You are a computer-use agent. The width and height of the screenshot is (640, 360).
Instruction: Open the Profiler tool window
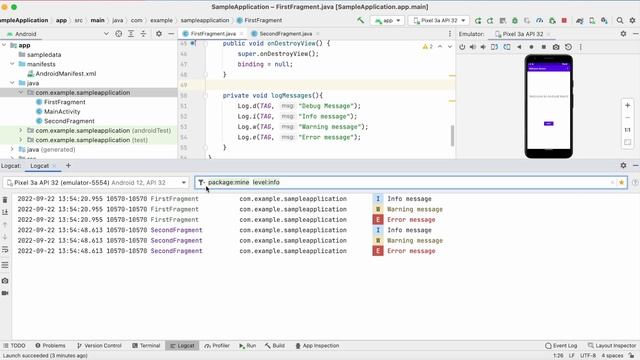tap(217, 346)
